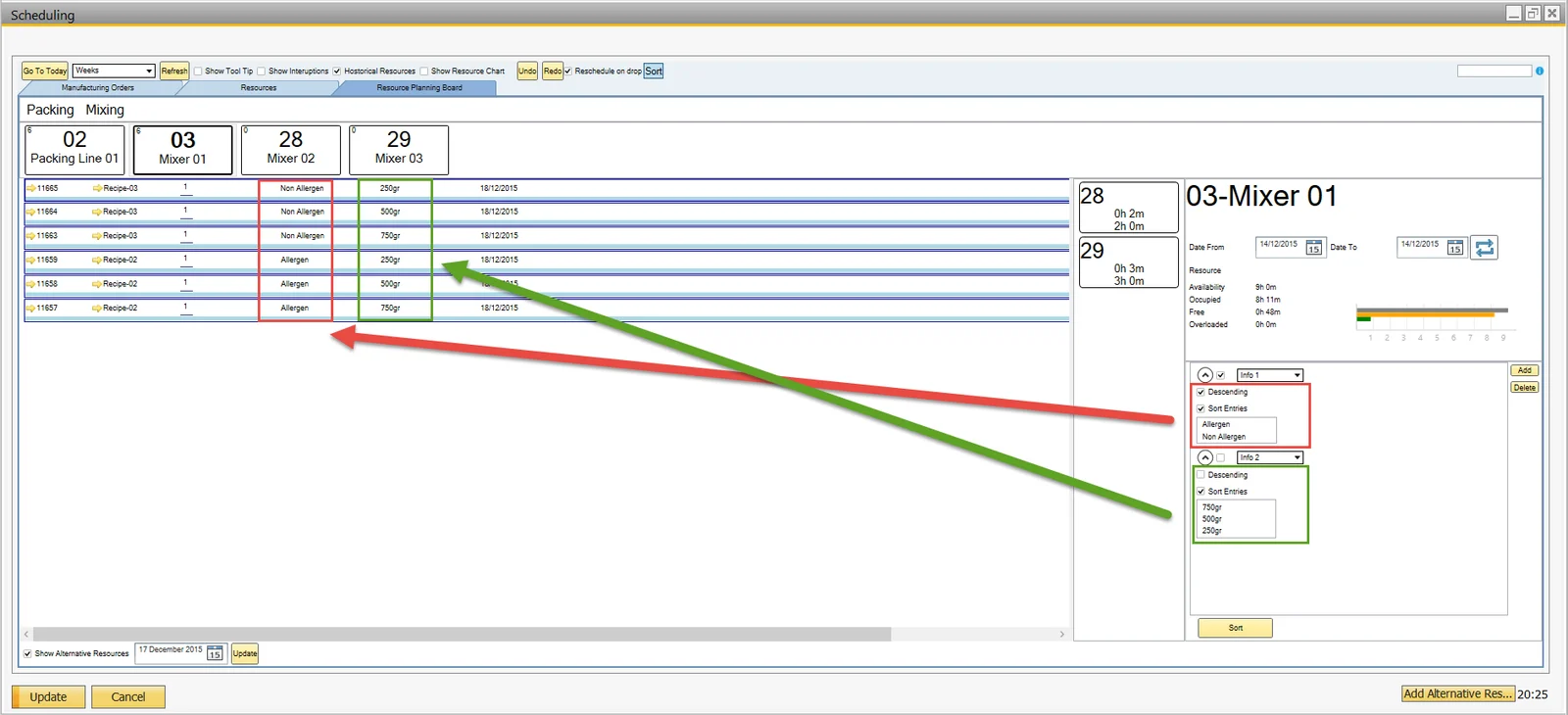Click small Update button beside bottom date
Screen dimensions: 1568x715
pyautogui.click(x=245, y=653)
